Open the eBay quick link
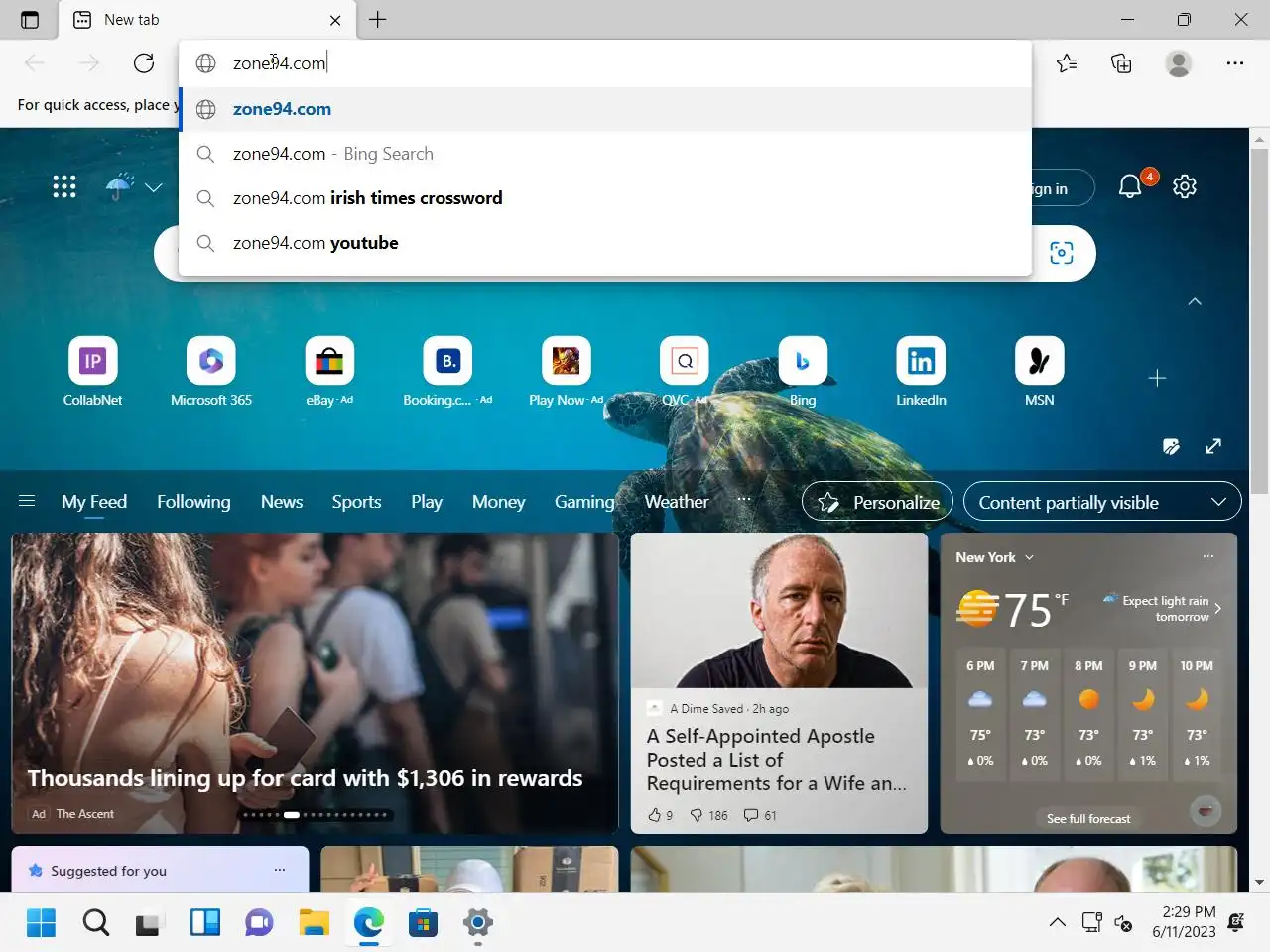Image resolution: width=1270 pixels, height=952 pixels. 329,372
